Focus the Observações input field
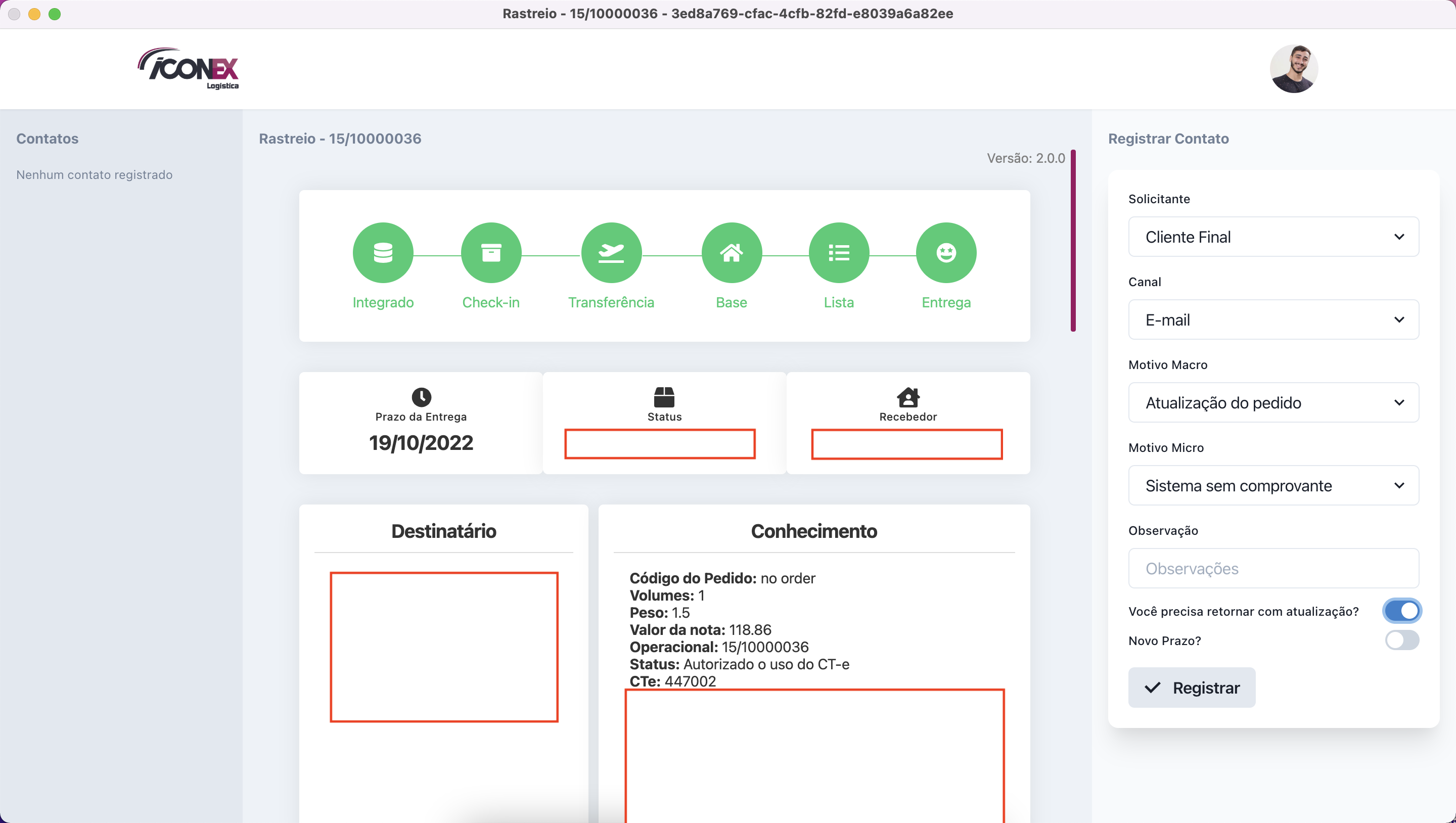Image resolution: width=1456 pixels, height=823 pixels. tap(1273, 569)
